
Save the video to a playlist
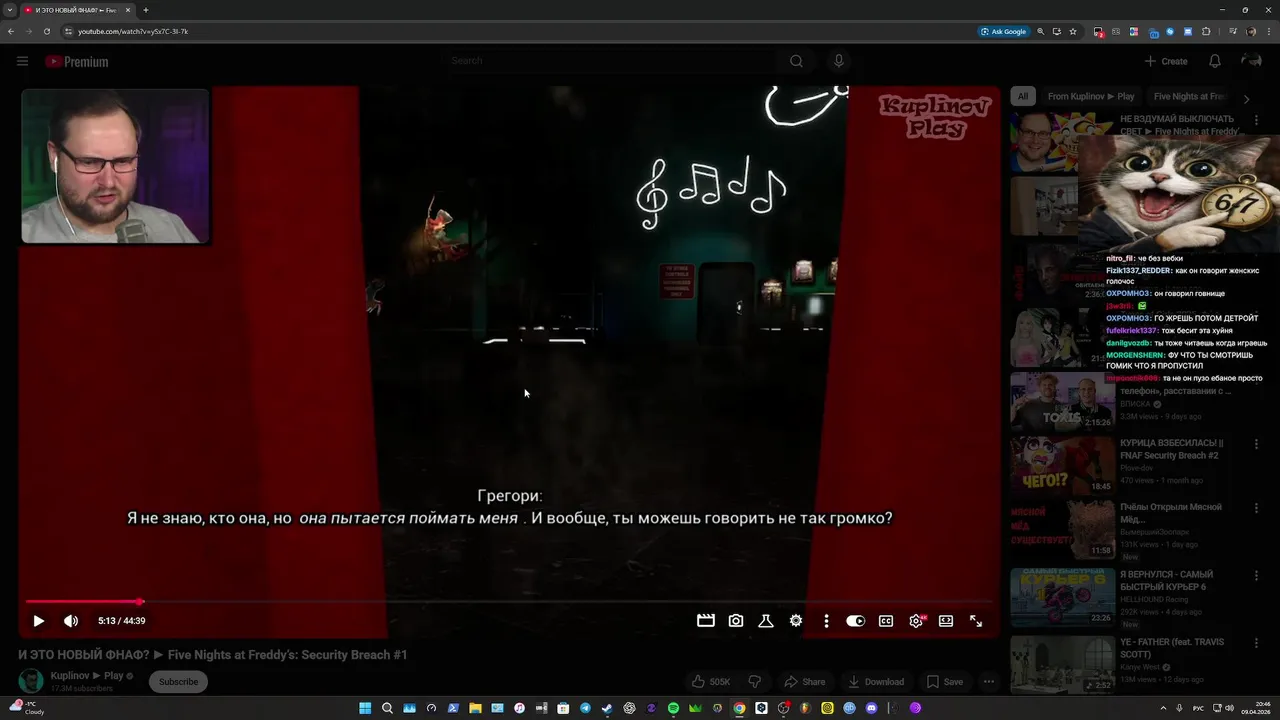click(945, 682)
